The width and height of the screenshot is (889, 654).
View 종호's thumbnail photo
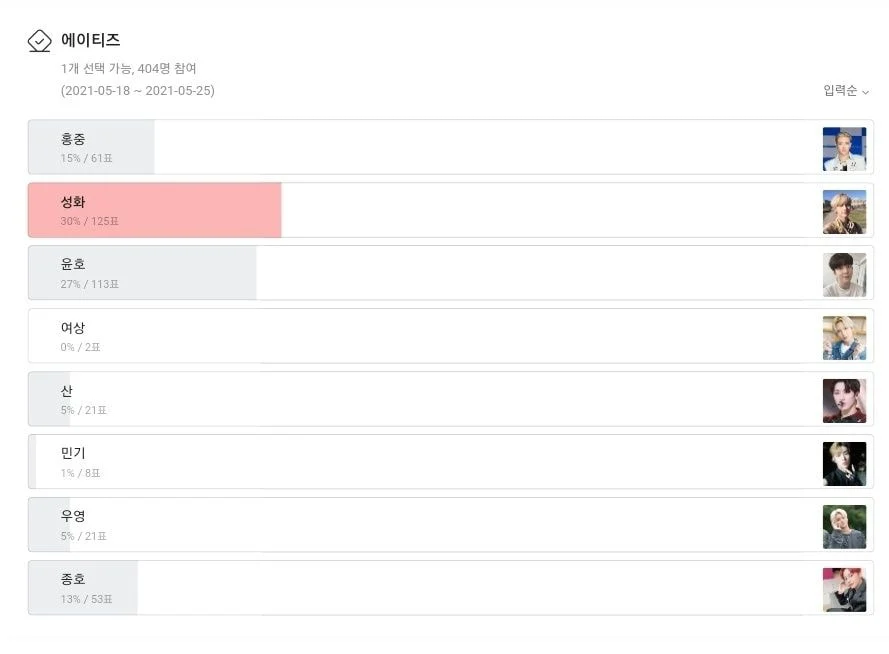[x=844, y=589]
